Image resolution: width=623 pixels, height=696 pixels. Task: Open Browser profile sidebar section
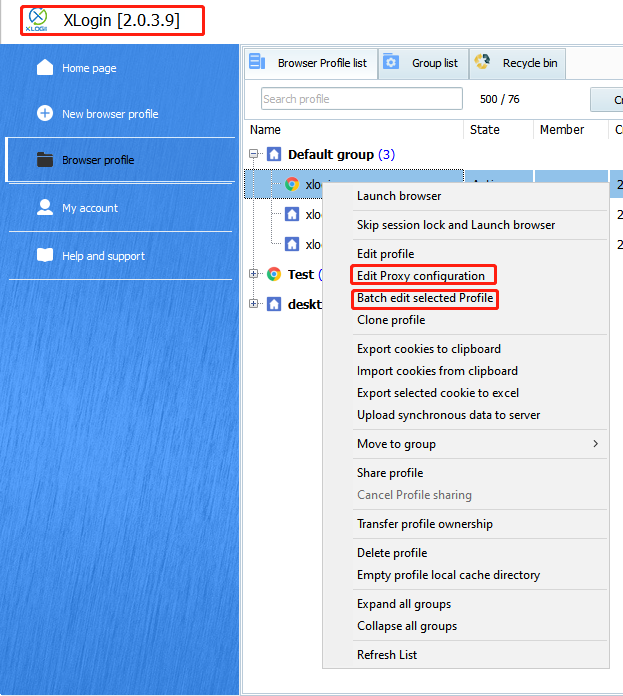click(120, 159)
